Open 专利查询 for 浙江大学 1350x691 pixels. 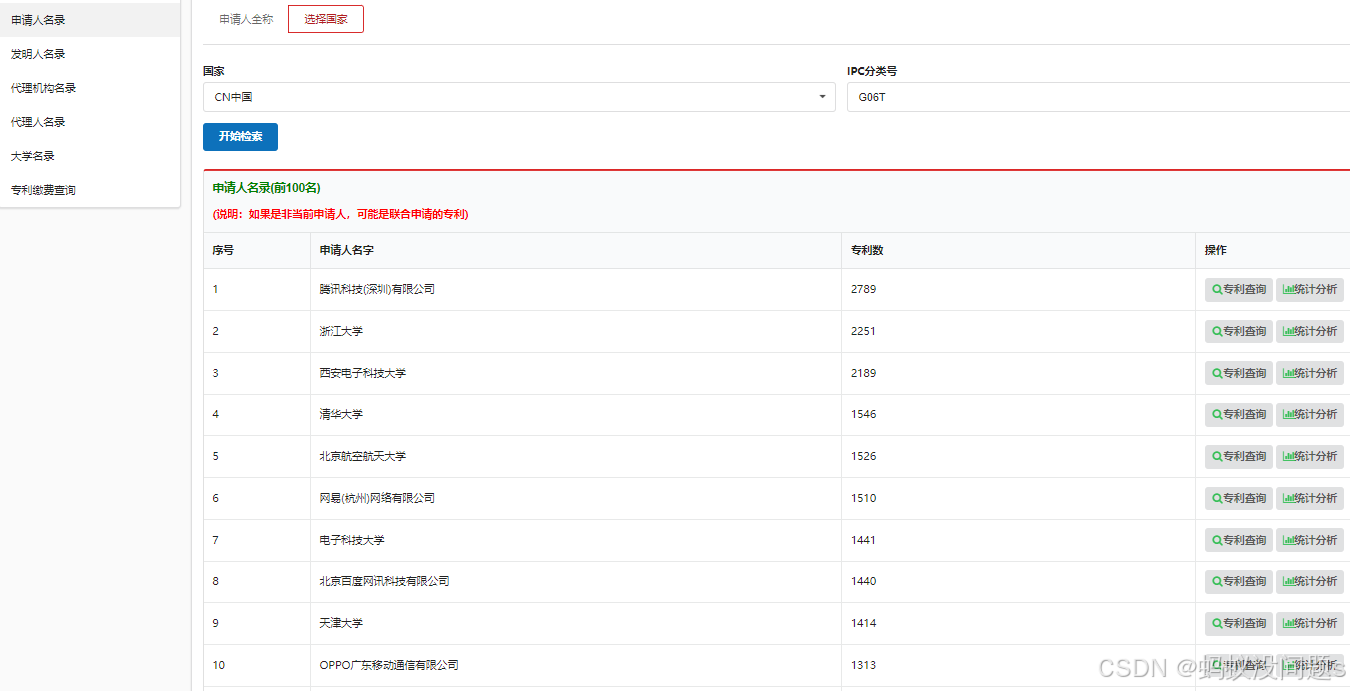point(1238,331)
